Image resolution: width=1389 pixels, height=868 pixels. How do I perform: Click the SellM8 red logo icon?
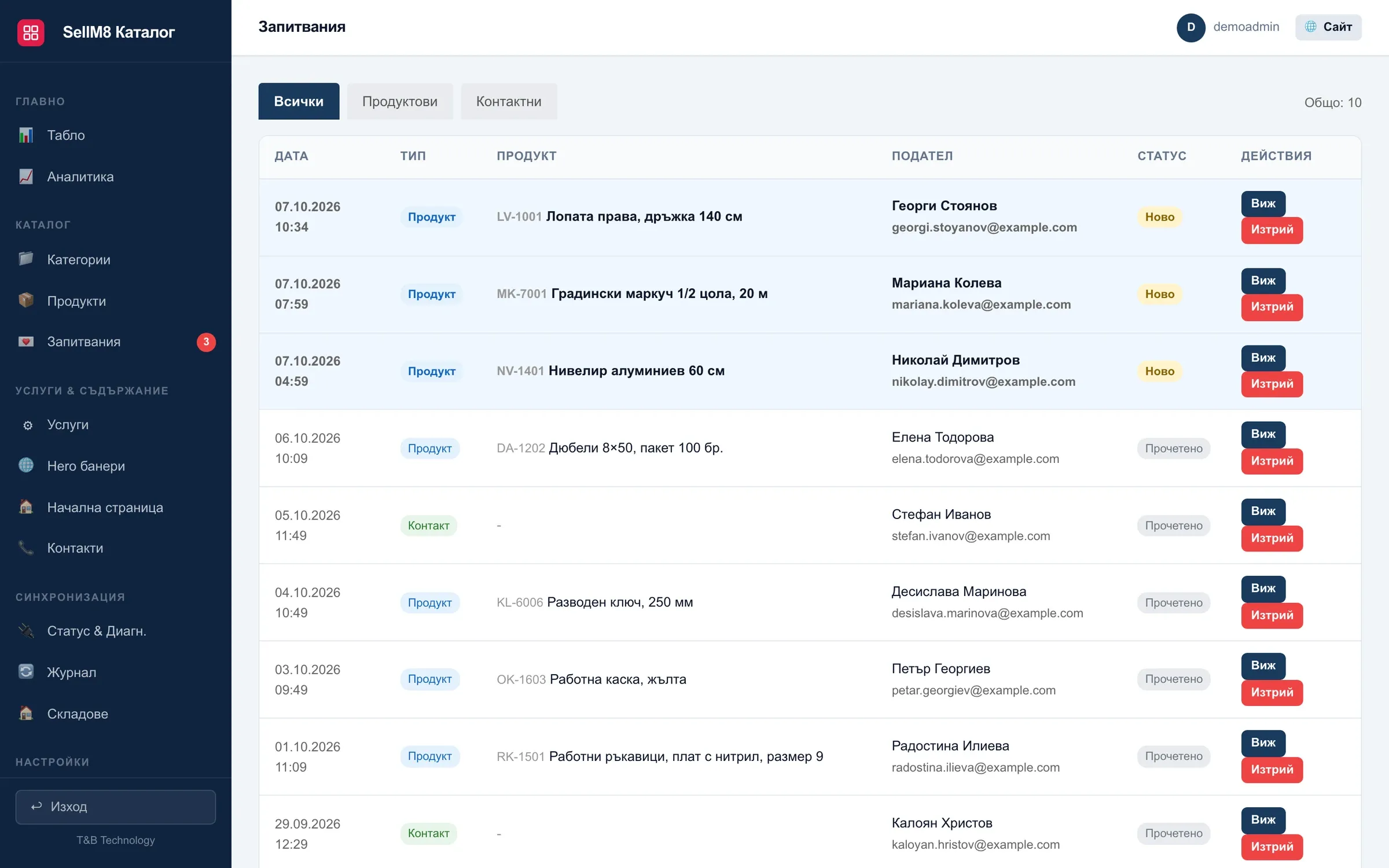pos(31,32)
